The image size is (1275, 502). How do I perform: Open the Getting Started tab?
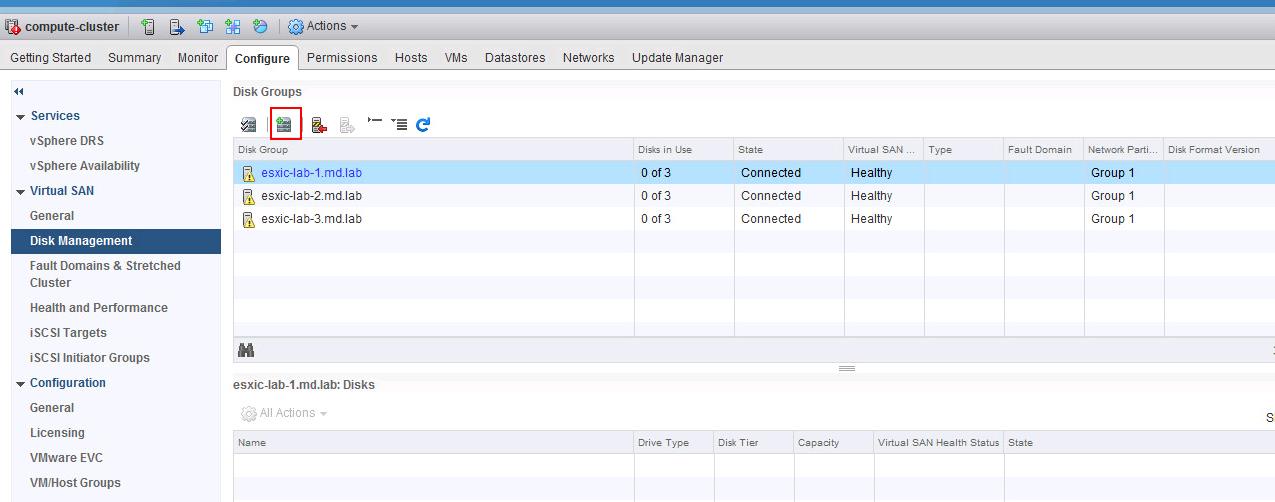(50, 58)
